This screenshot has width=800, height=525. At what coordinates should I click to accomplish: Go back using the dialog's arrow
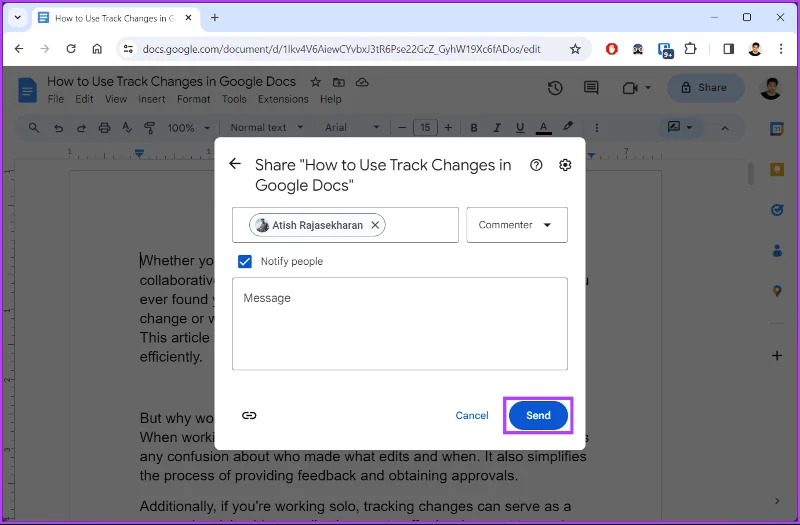click(x=235, y=164)
